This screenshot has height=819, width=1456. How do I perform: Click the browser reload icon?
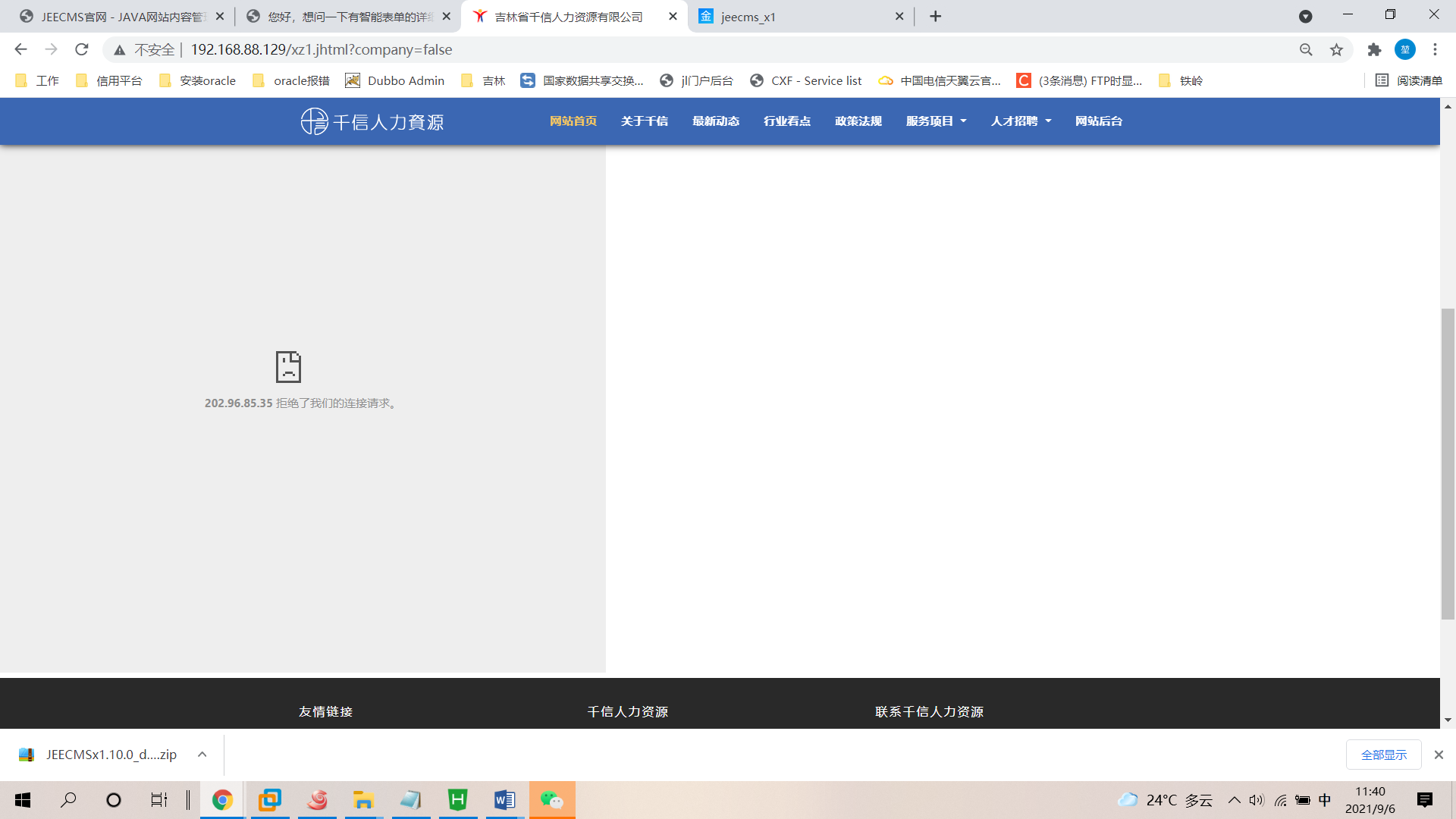pos(82,49)
